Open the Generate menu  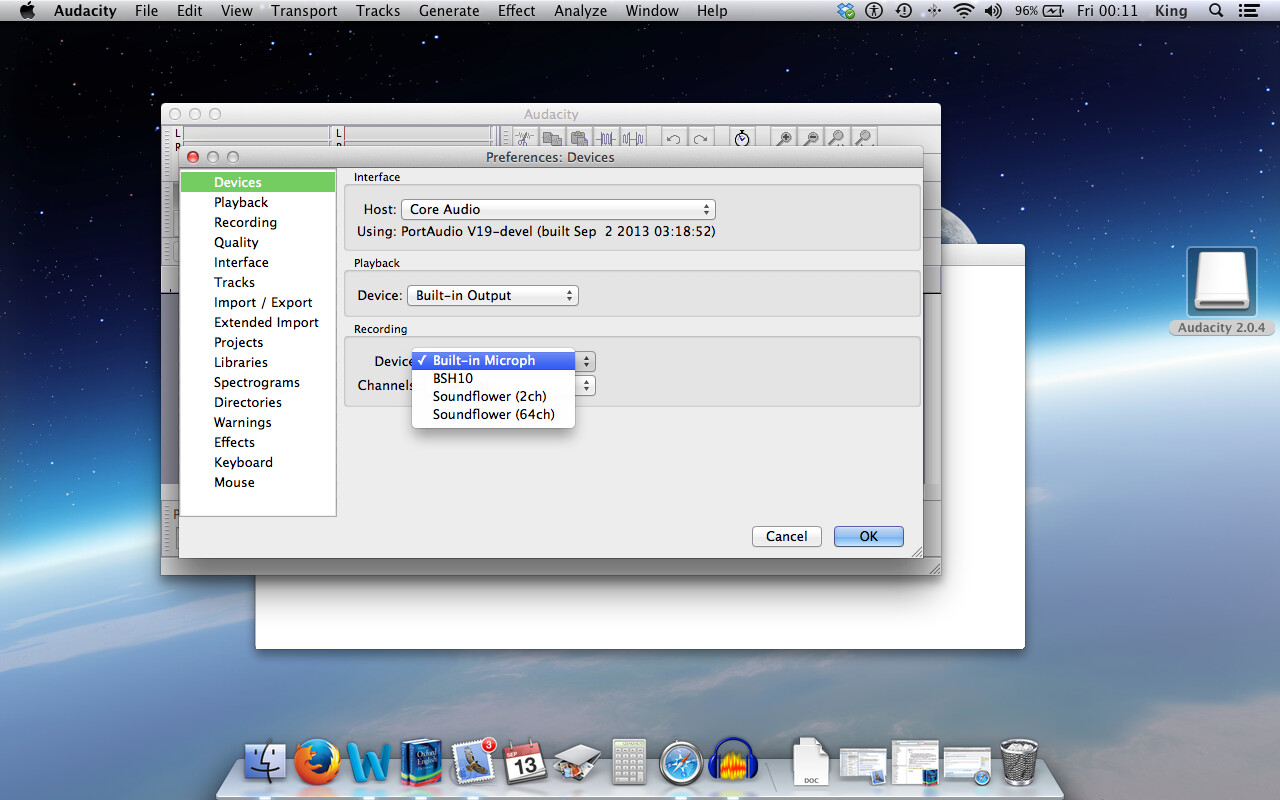pos(449,11)
